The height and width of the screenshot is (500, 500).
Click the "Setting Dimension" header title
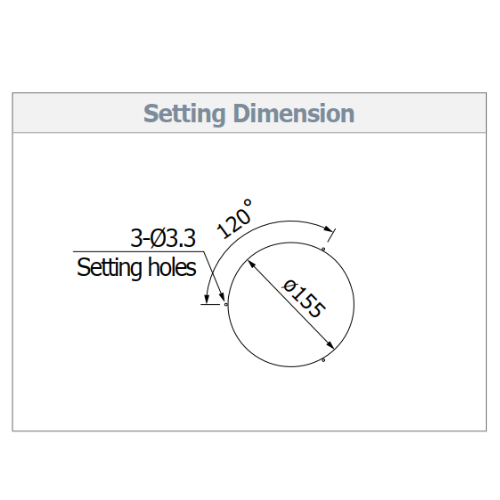point(249,114)
